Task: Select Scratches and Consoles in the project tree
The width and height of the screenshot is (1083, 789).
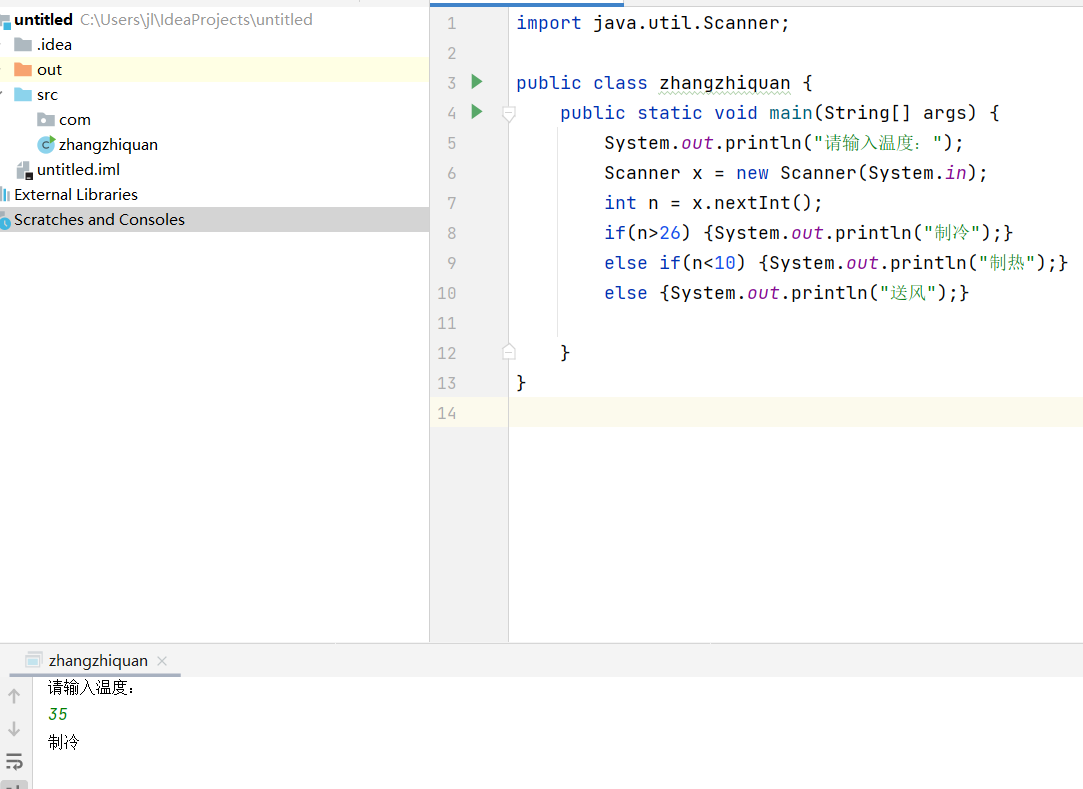Action: pyautogui.click(x=99, y=220)
